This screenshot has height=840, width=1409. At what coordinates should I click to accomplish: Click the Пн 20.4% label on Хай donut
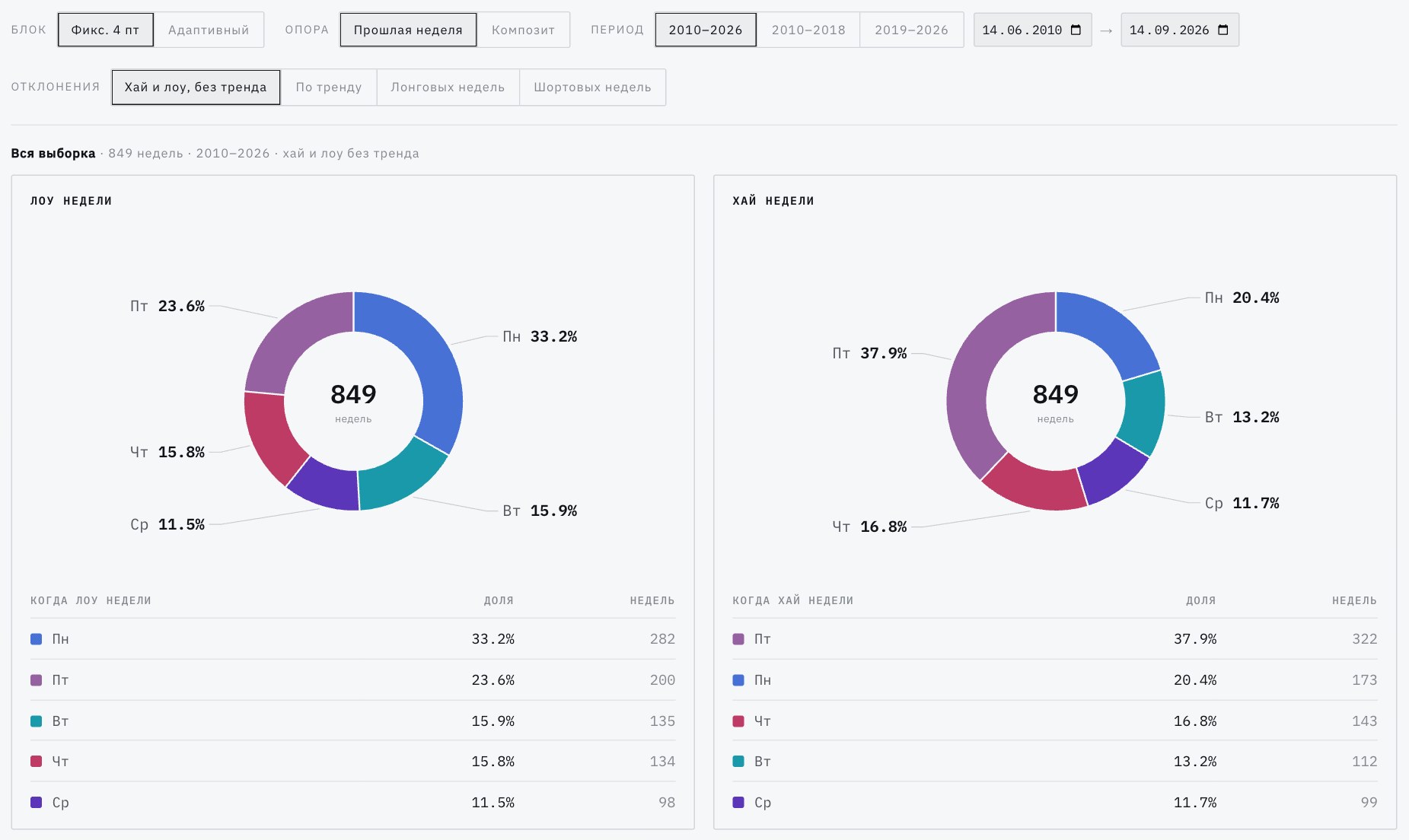click(1242, 297)
